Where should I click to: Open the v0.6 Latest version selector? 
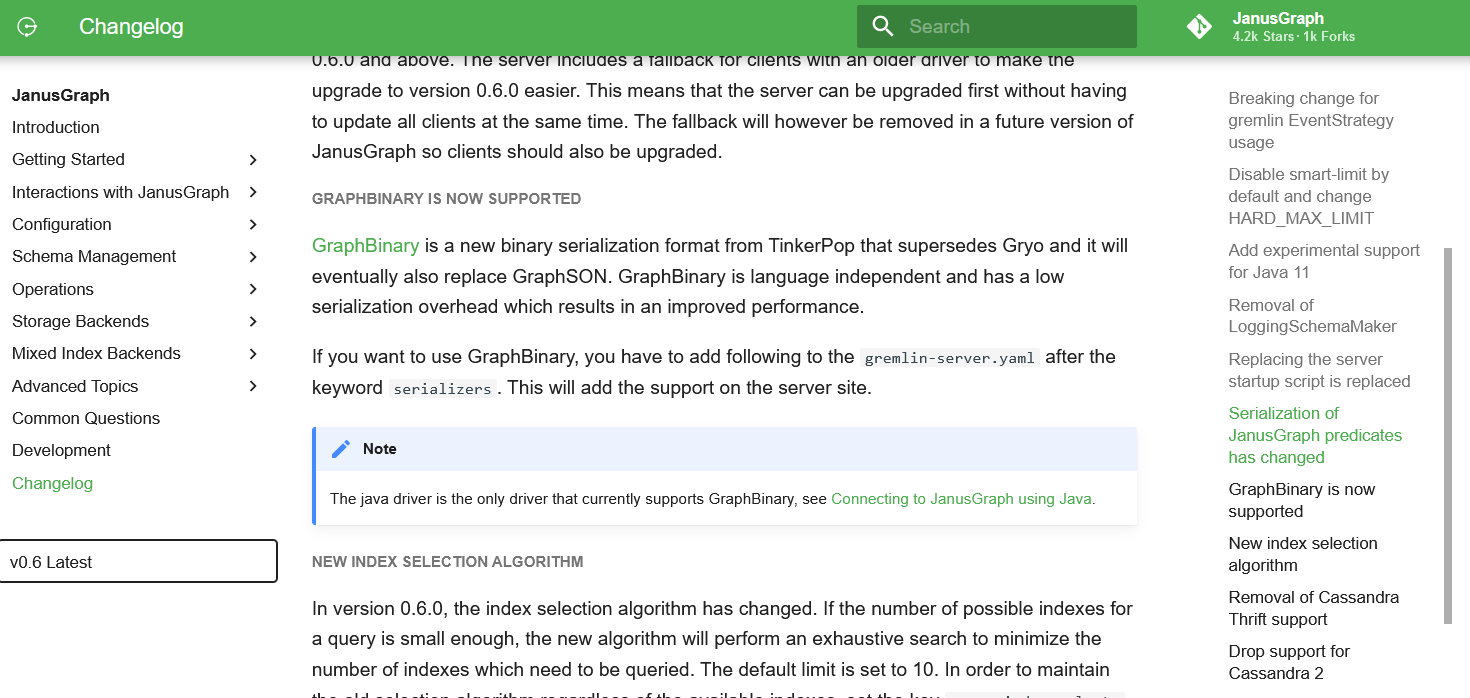tap(138, 561)
